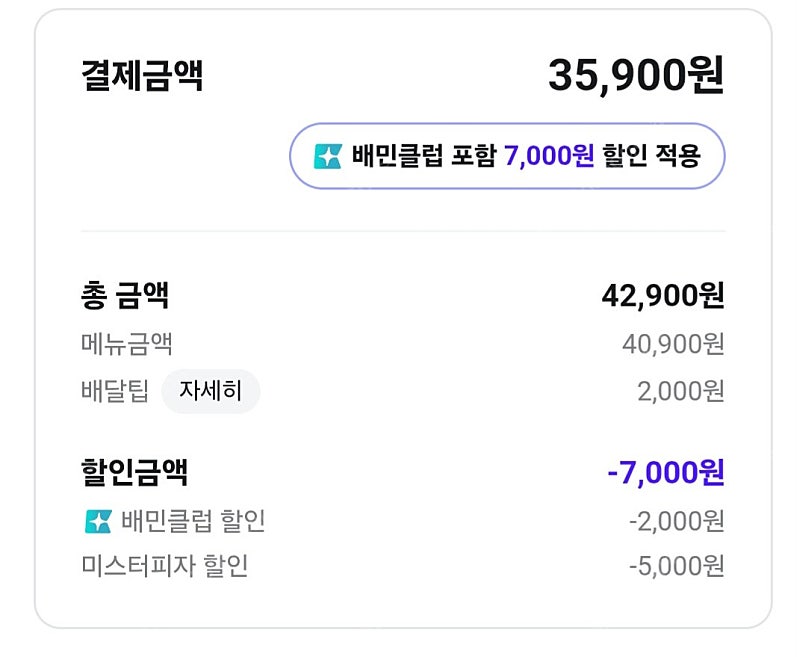The image size is (800, 657).
Task: Select the -5,000원 Mr. Pizza discount value
Action: (677, 566)
